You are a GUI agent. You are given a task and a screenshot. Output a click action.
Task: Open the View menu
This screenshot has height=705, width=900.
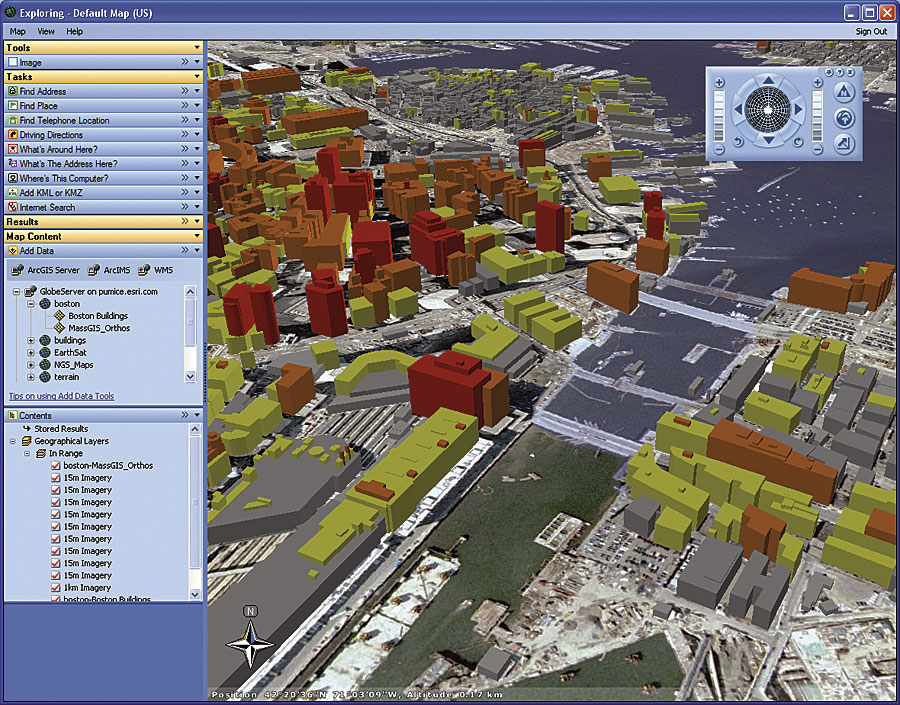46,32
